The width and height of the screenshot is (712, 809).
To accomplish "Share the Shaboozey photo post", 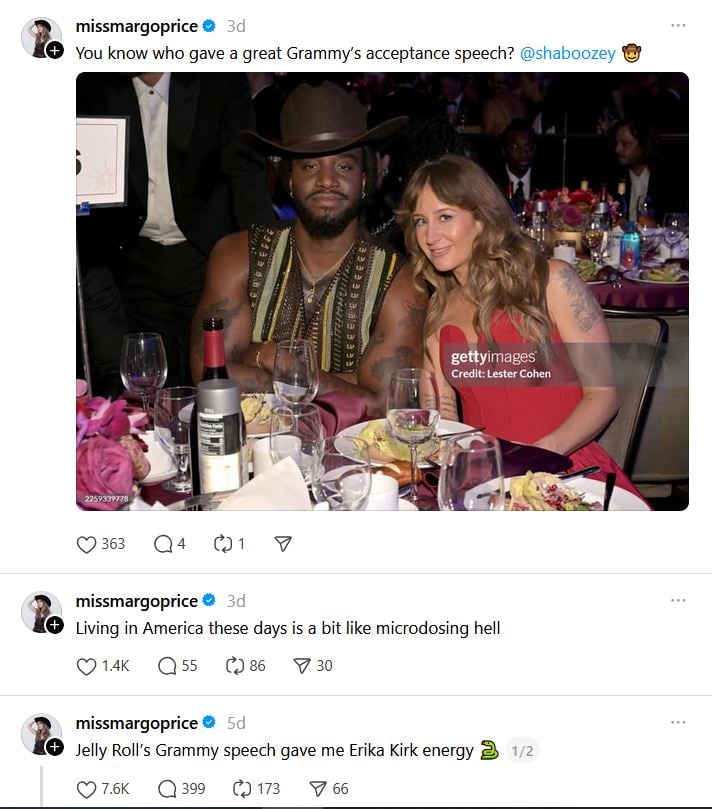I will tap(283, 543).
